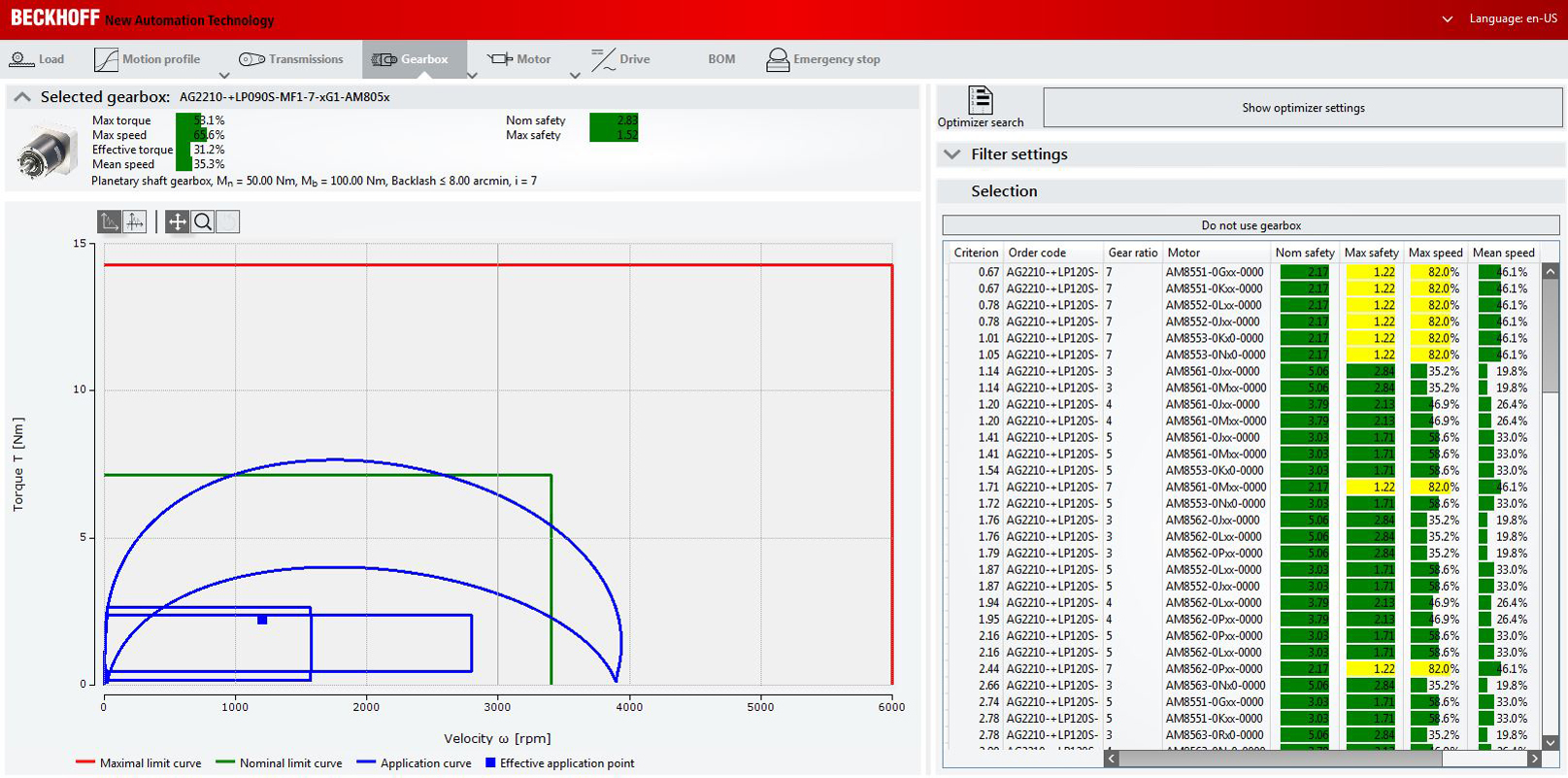Click the vertical scrollbar down arrow

point(1550,742)
